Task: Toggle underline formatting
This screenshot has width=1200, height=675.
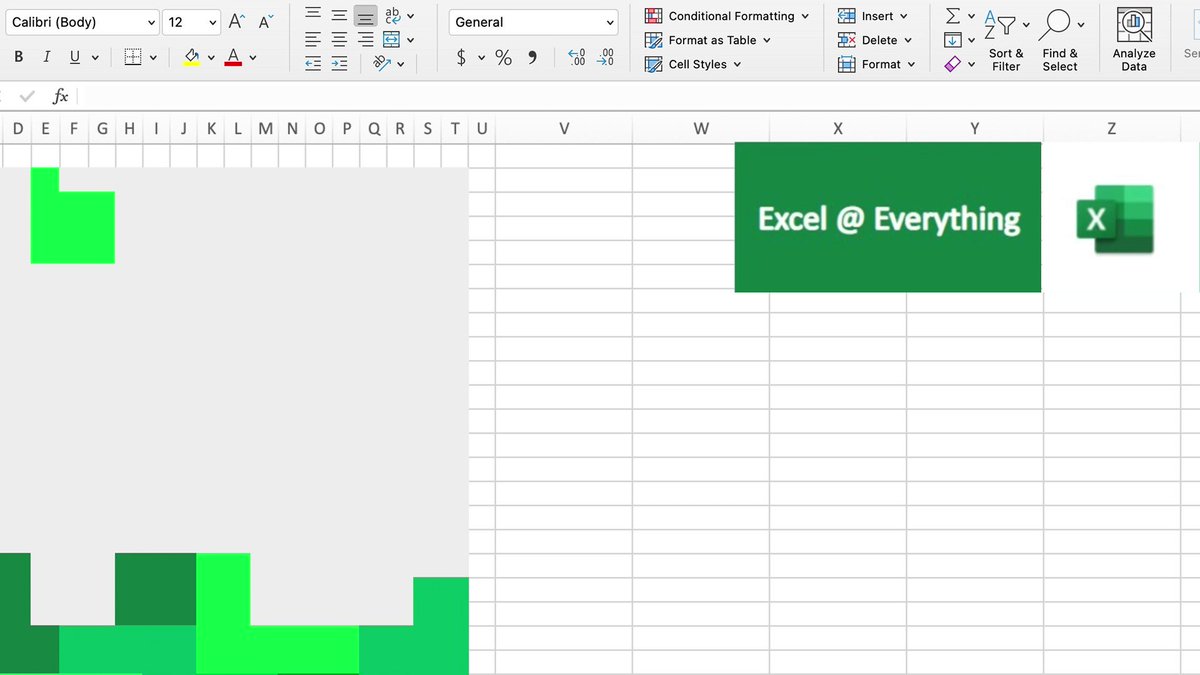Action: (x=75, y=57)
